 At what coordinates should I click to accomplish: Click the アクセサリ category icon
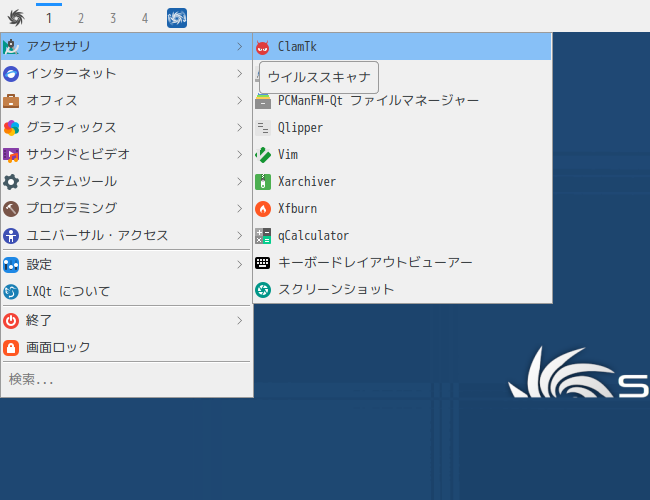[x=11, y=46]
